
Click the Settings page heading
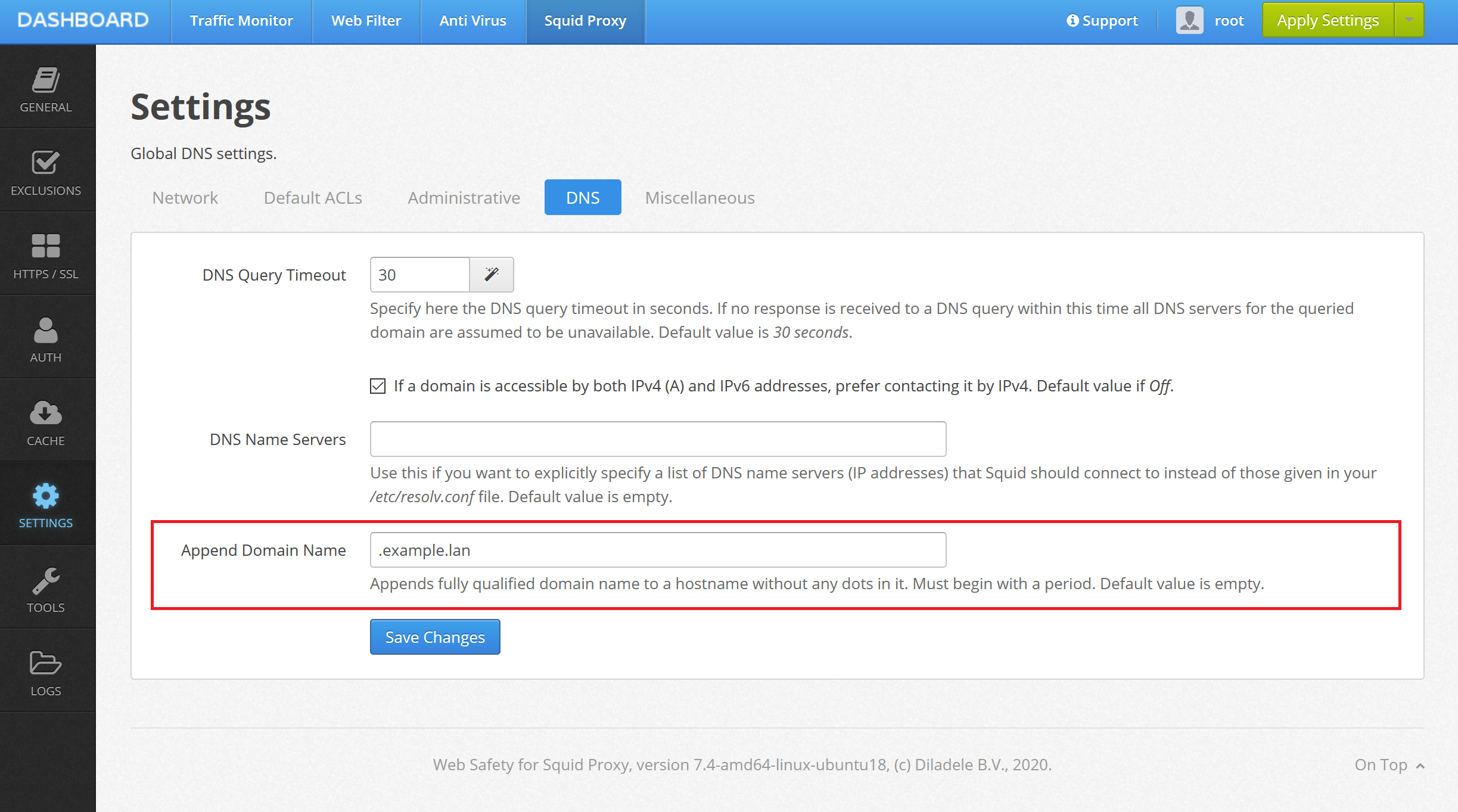(201, 107)
